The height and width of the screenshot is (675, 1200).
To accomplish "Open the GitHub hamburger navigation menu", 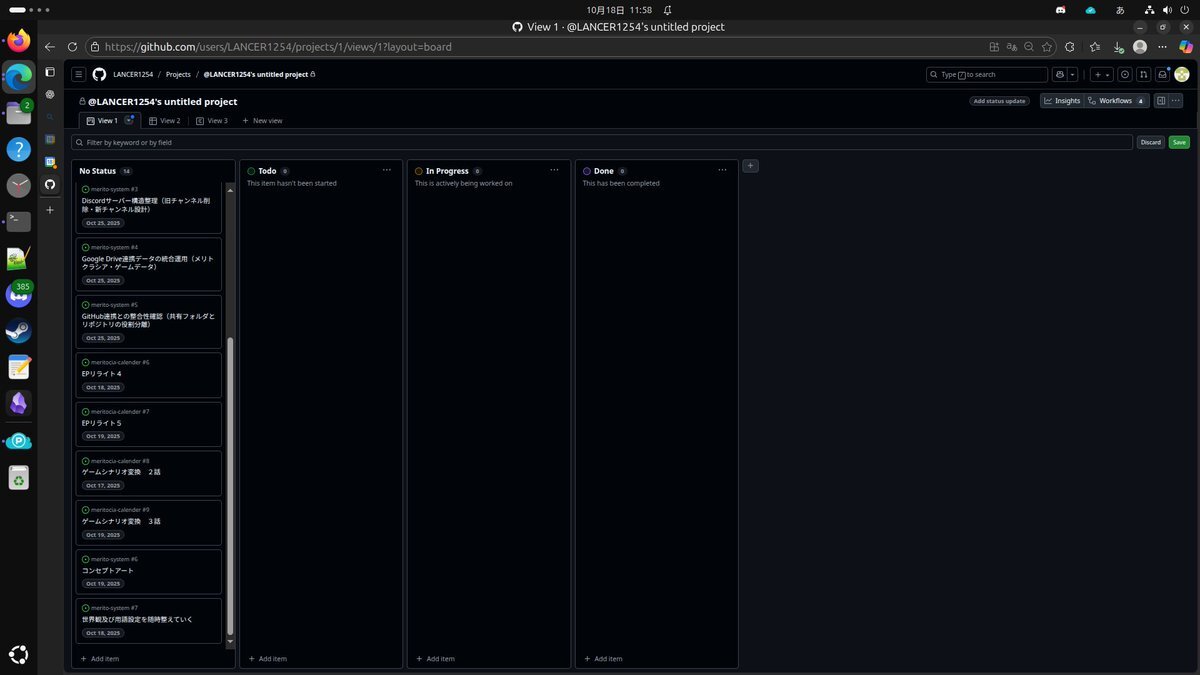I will coord(78,74).
